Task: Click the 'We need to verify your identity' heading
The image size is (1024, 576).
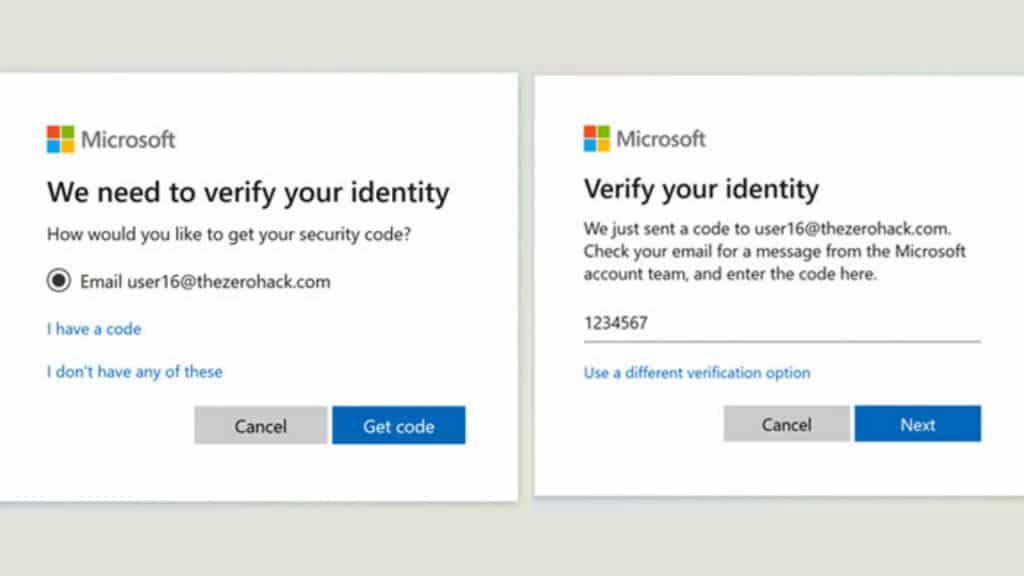Action: coord(248,192)
